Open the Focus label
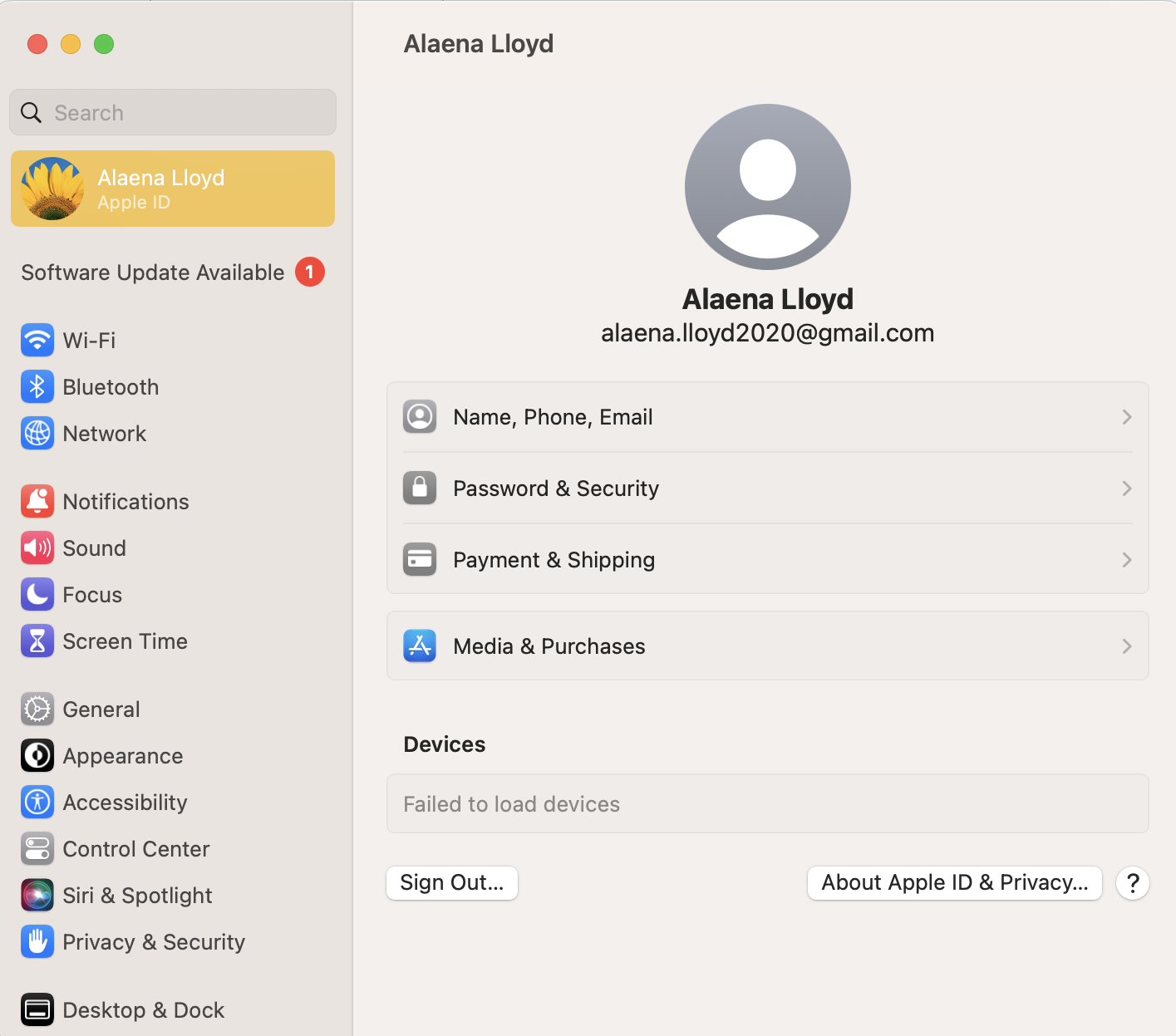This screenshot has width=1176, height=1036. click(92, 595)
